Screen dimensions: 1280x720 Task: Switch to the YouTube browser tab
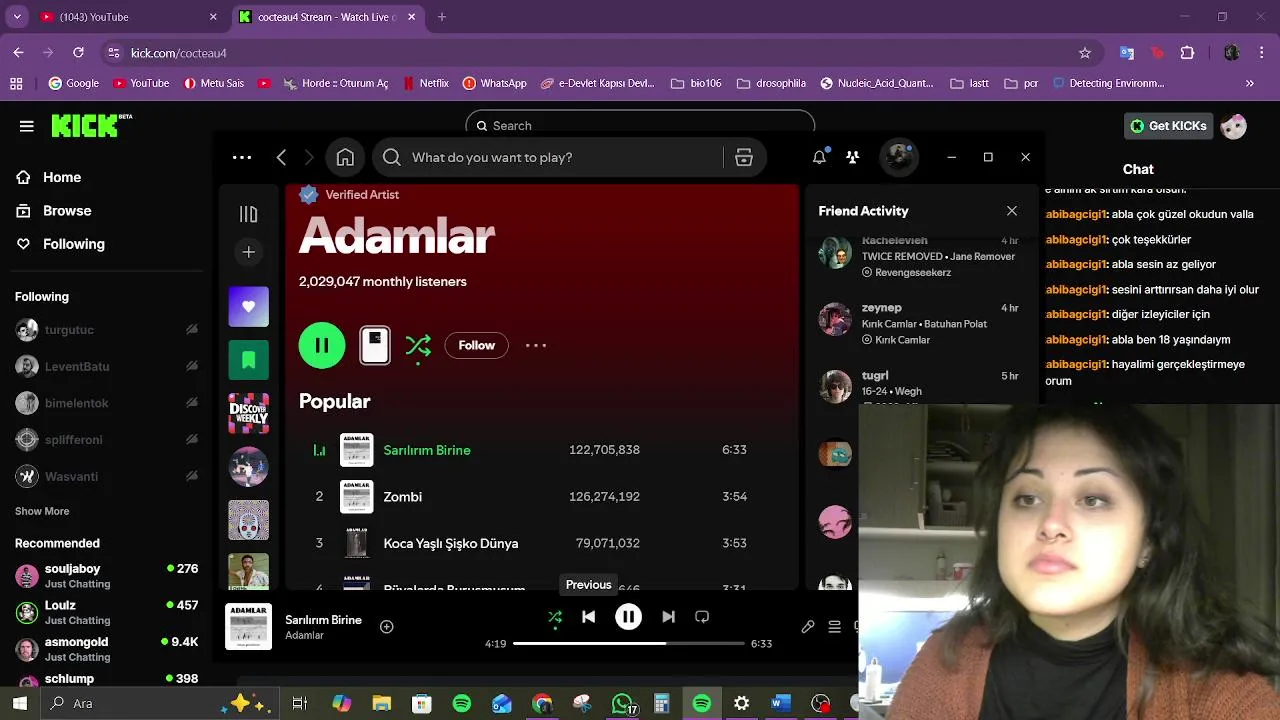[x=128, y=17]
